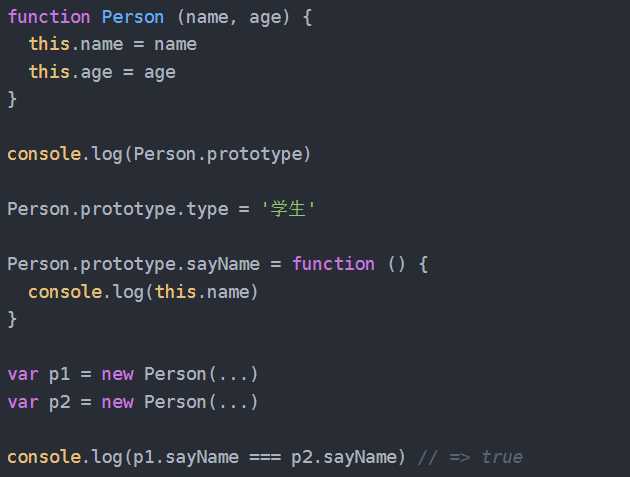Click p2.sayName in the comparison line
This screenshot has height=477, width=630.
point(344,457)
